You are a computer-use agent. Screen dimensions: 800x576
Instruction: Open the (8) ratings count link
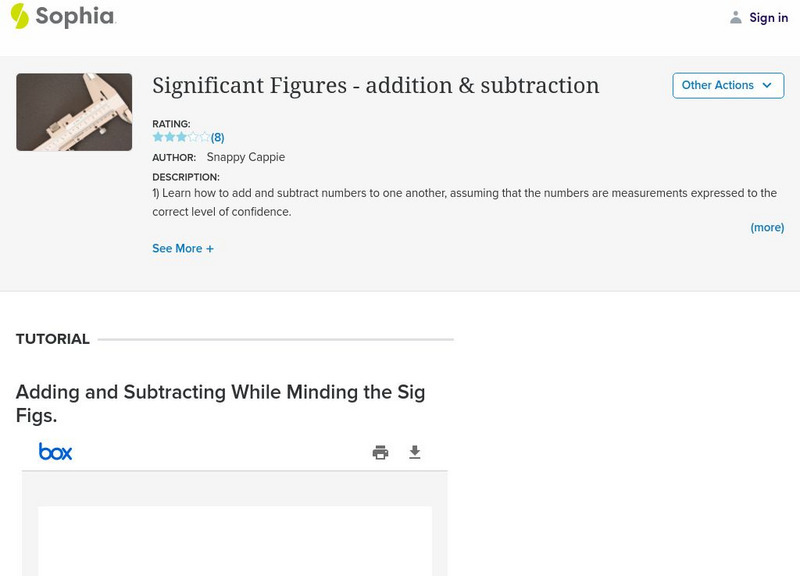click(x=217, y=138)
